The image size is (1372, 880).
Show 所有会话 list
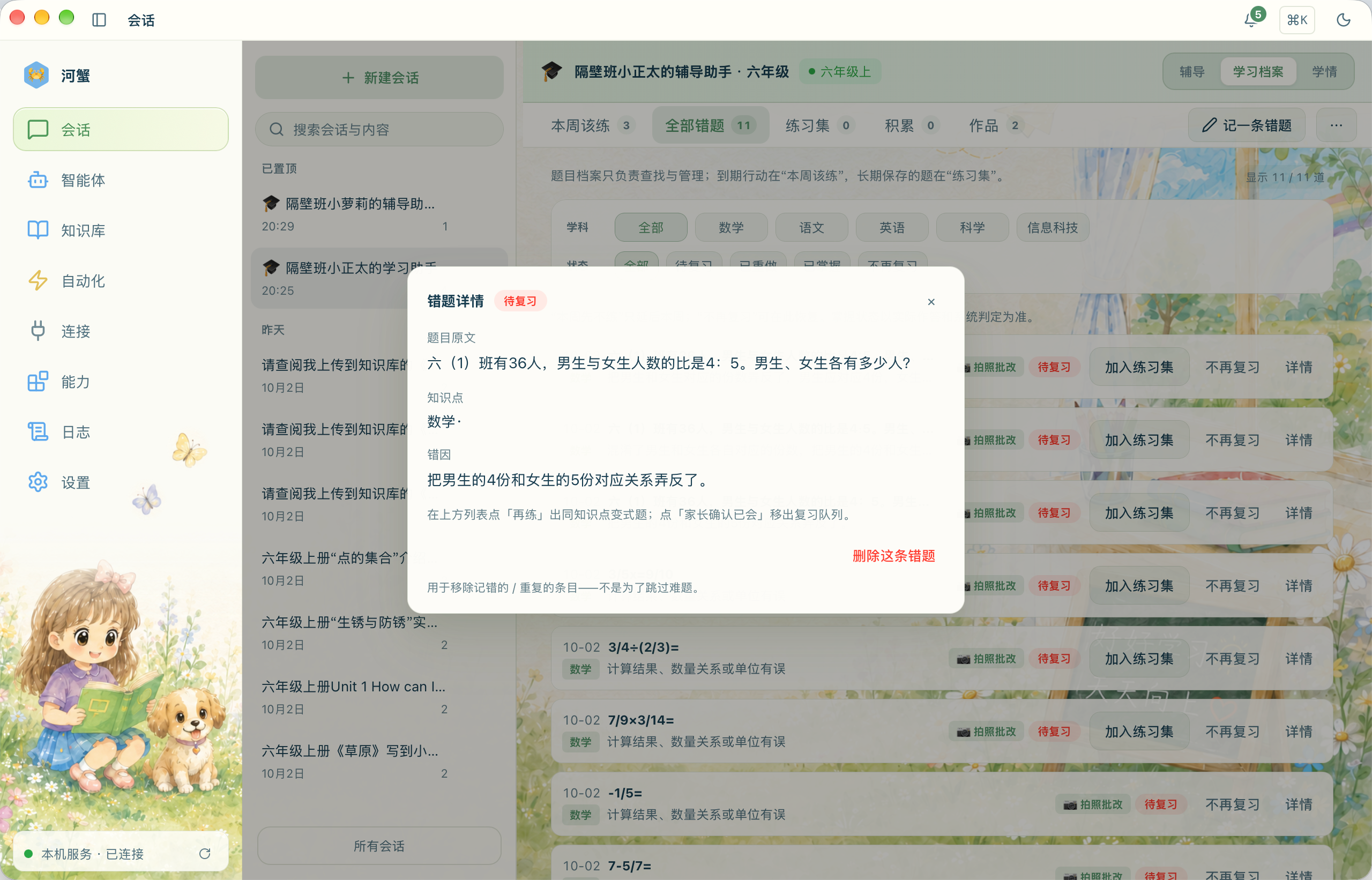[379, 846]
